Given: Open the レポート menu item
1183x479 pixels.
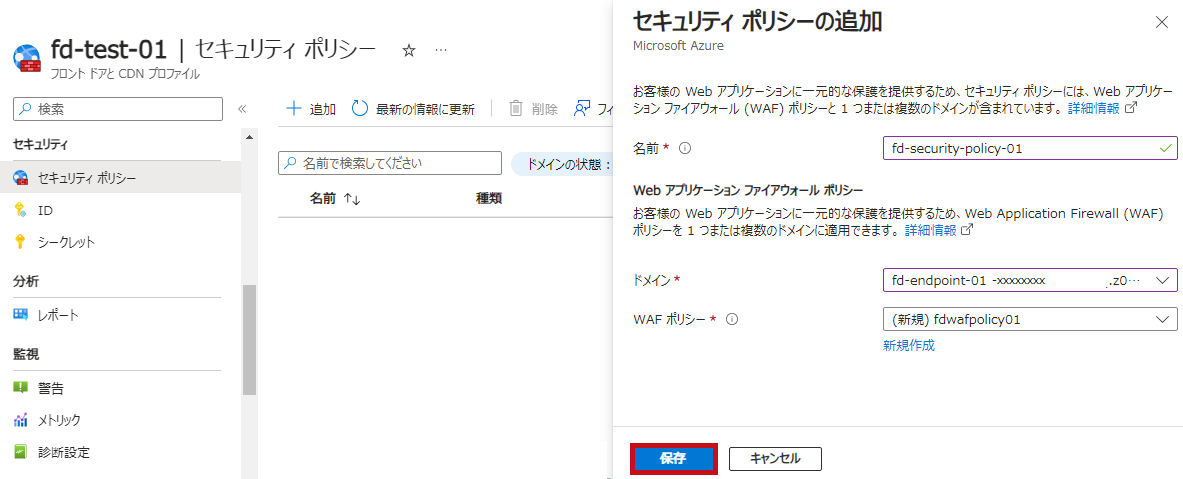Looking at the screenshot, I should (121, 315).
